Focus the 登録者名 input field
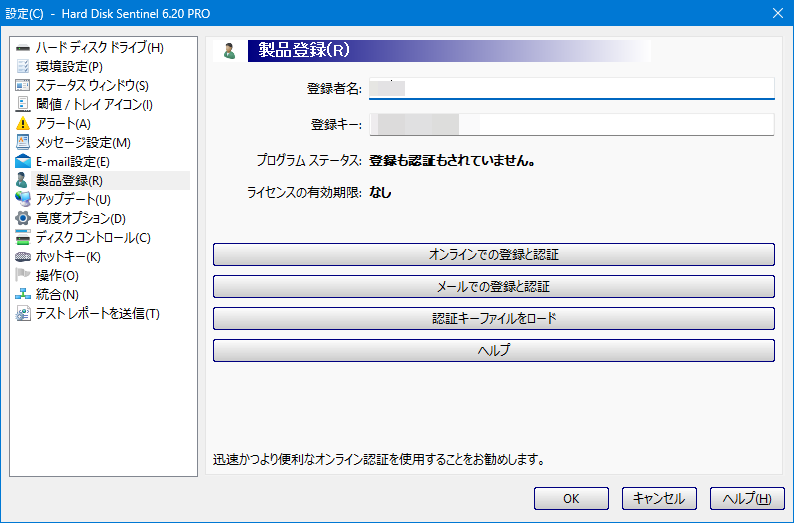 pyautogui.click(x=572, y=88)
